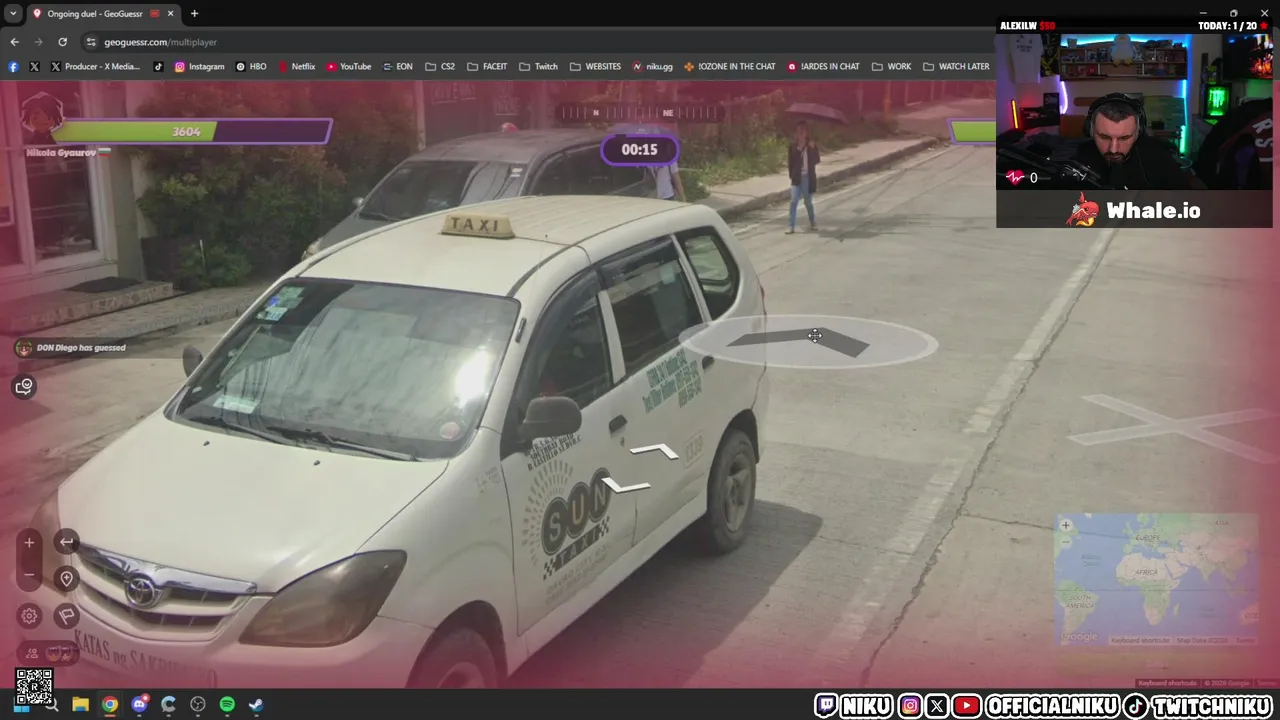Open the Facebook bookmark icon
Image resolution: width=1280 pixels, height=720 pixels.
[13, 67]
